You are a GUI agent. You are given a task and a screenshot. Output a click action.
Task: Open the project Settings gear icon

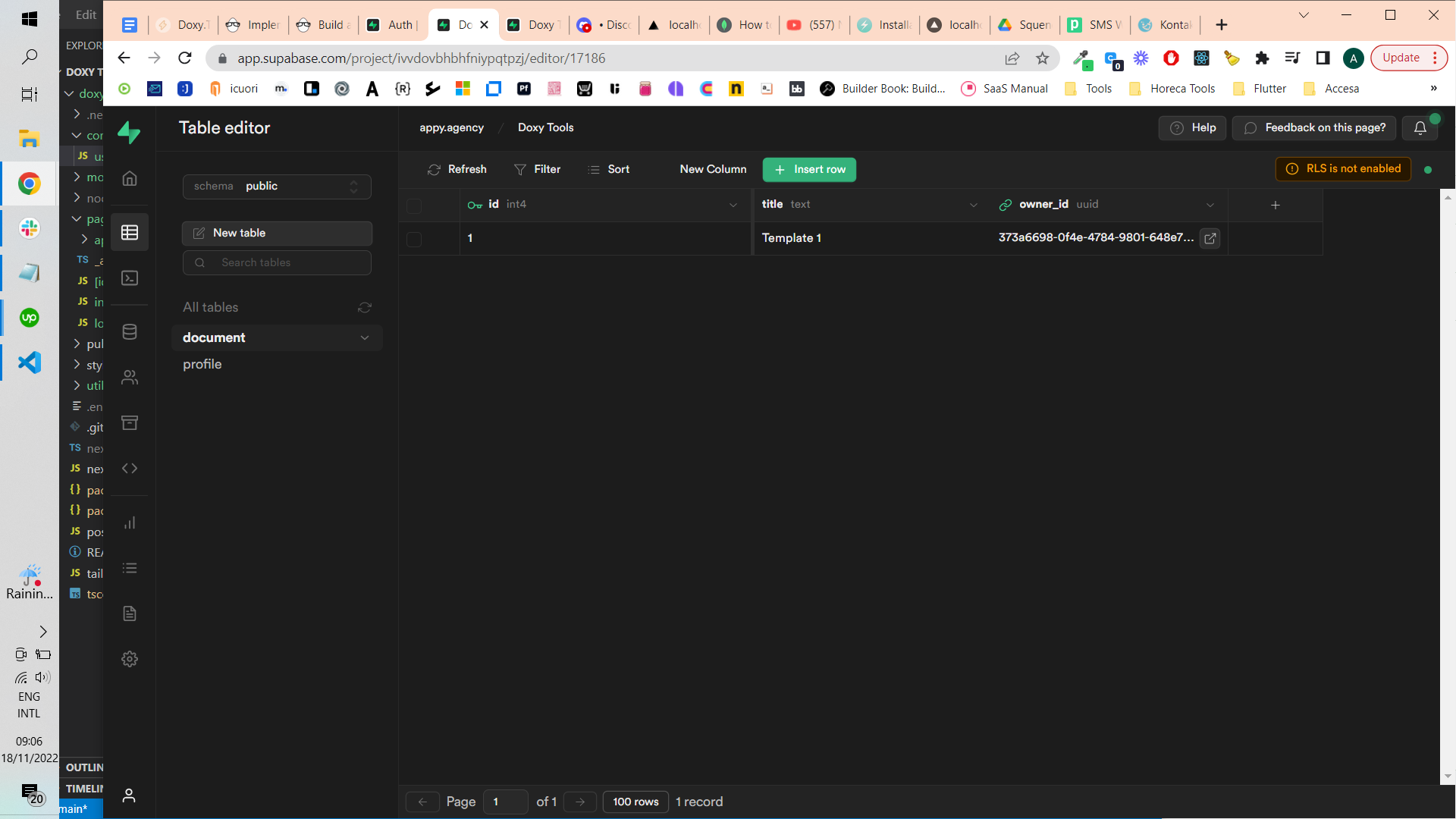pyautogui.click(x=130, y=659)
